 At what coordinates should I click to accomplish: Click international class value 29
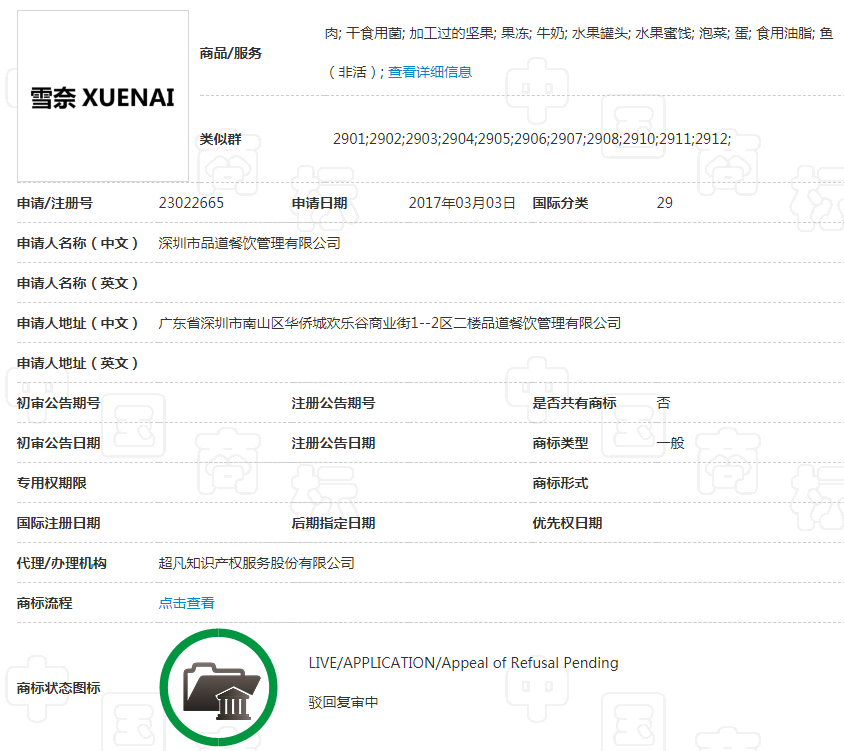(x=665, y=203)
